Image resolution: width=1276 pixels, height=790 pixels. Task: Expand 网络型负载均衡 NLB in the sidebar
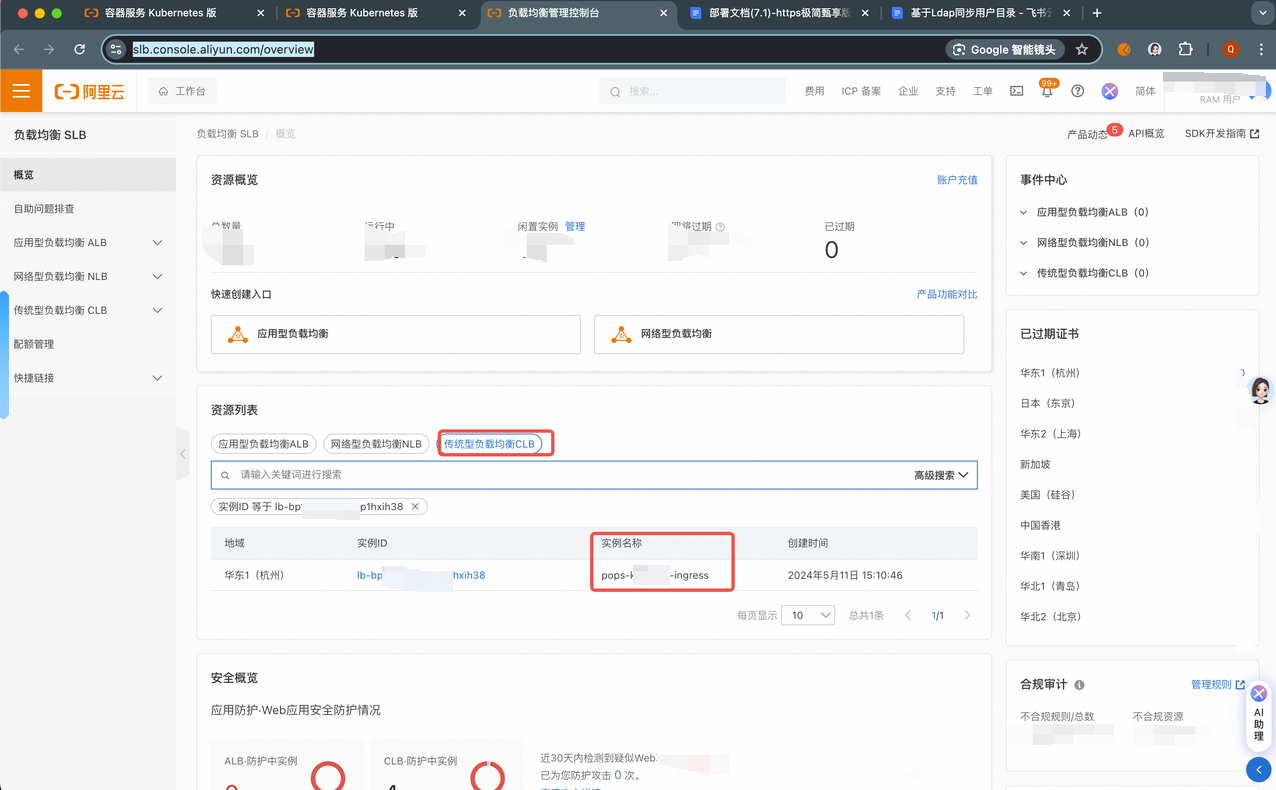88,277
